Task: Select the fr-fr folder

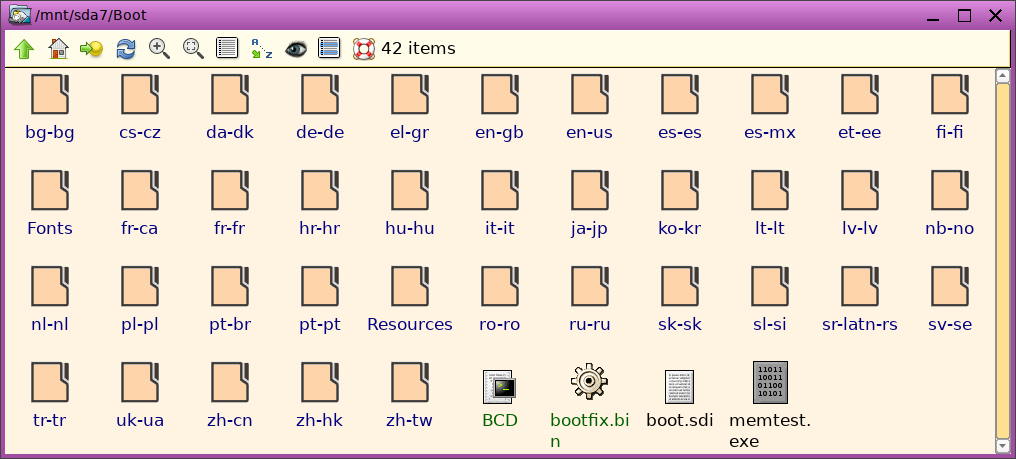Action: [230, 204]
